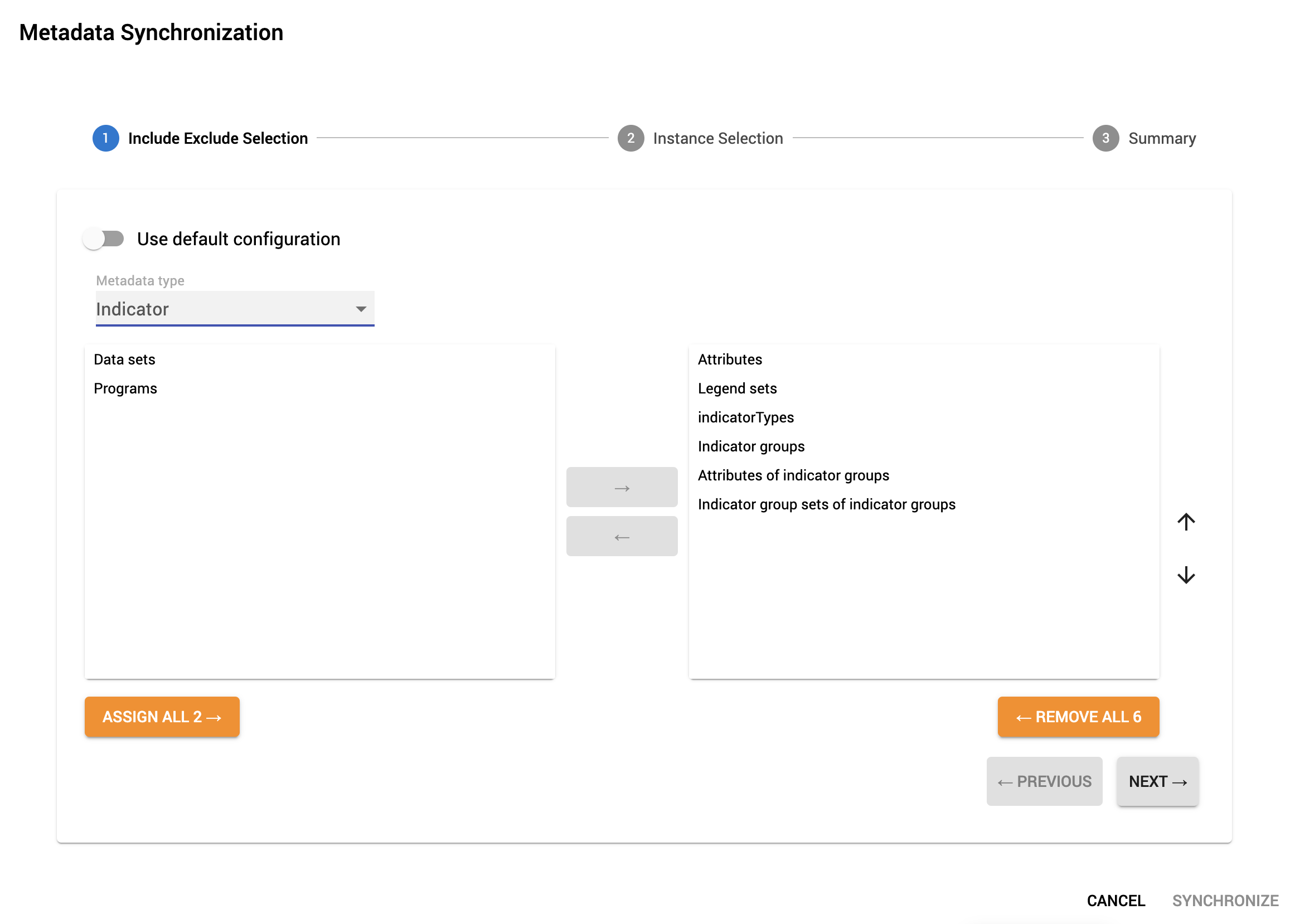Click the upward reorder arrow icon
Image resolution: width=1290 pixels, height=924 pixels.
[x=1187, y=521]
